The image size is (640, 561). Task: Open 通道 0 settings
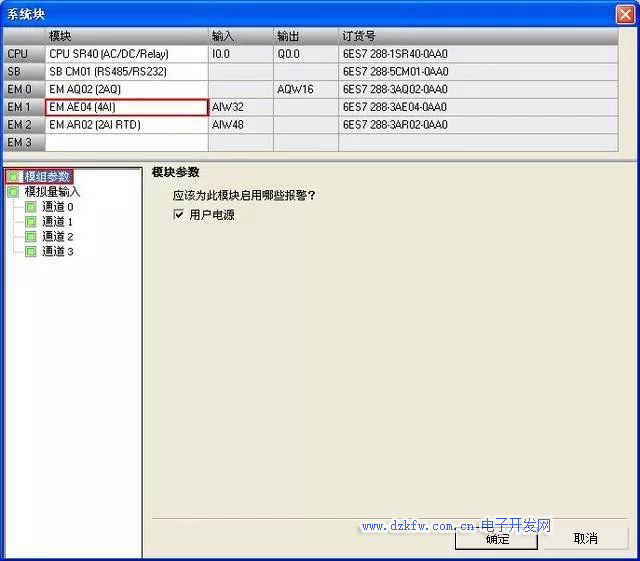click(57, 207)
